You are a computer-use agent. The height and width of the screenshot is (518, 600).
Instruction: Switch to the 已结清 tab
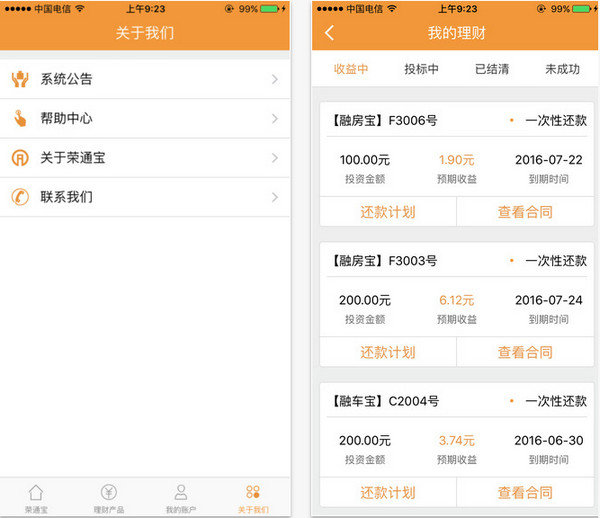492,69
